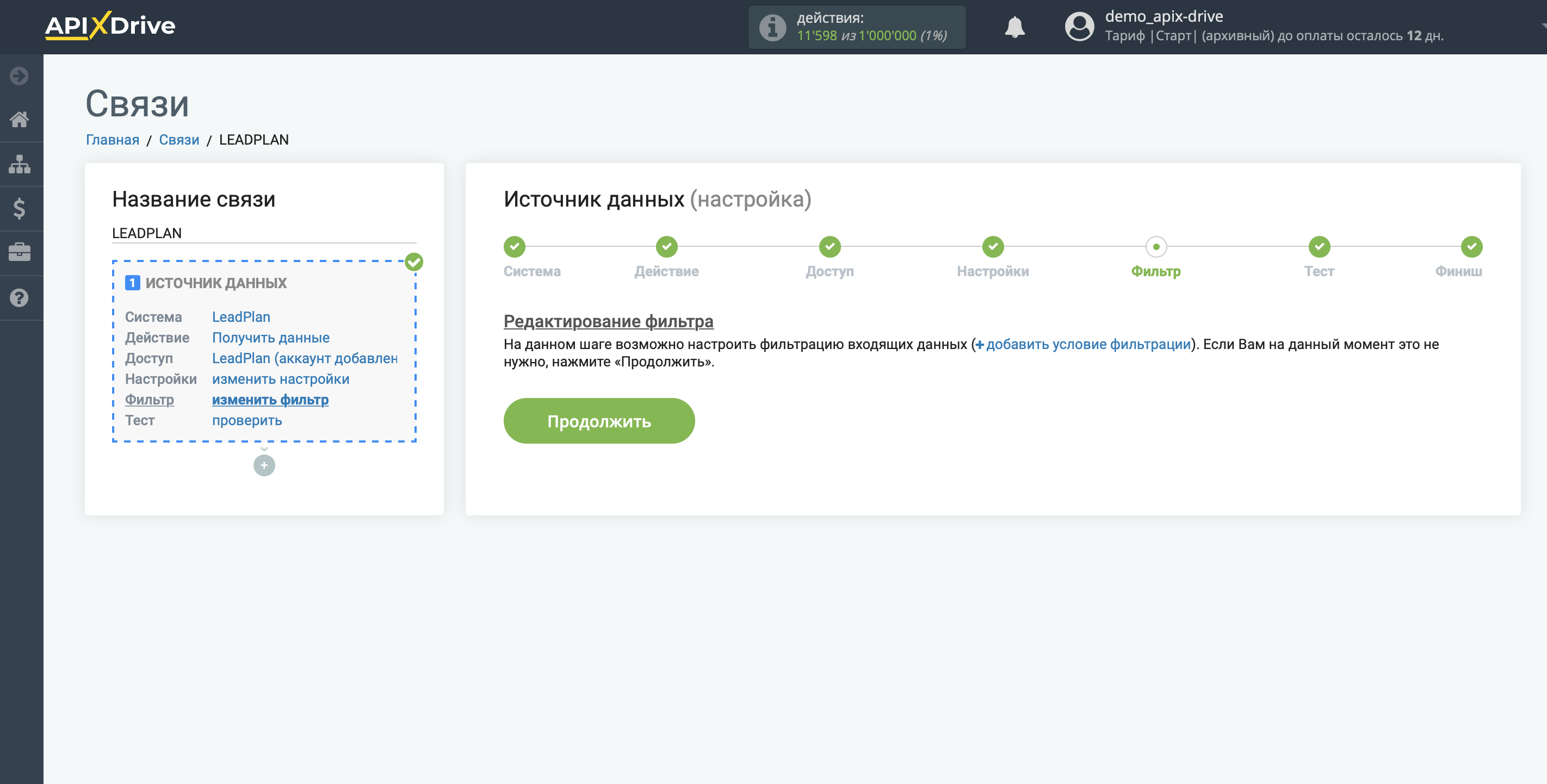Expand sidebar with arrow icon
Image resolution: width=1547 pixels, height=784 pixels.
coord(19,76)
